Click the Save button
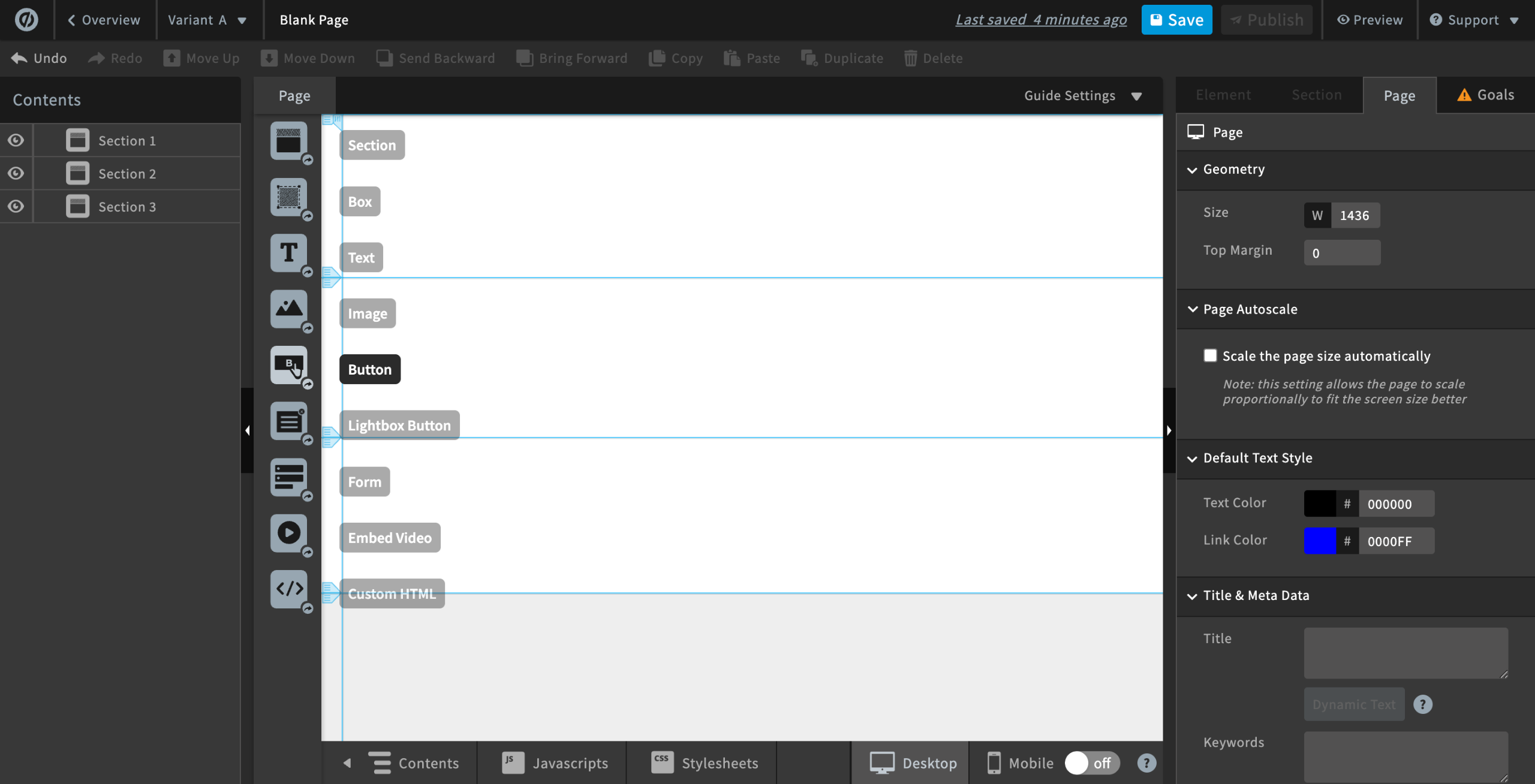This screenshot has height=784, width=1535. coord(1176,20)
